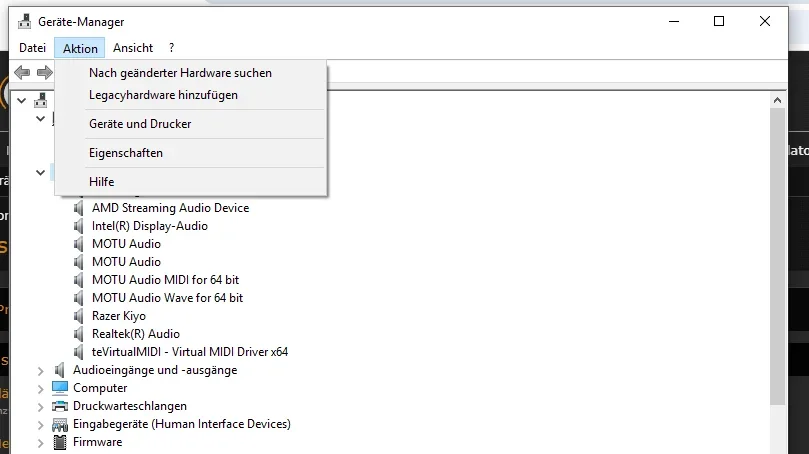Choose Legacyhardware hinzufügen
Viewport: 809px width, 454px height.
pos(191,95)
